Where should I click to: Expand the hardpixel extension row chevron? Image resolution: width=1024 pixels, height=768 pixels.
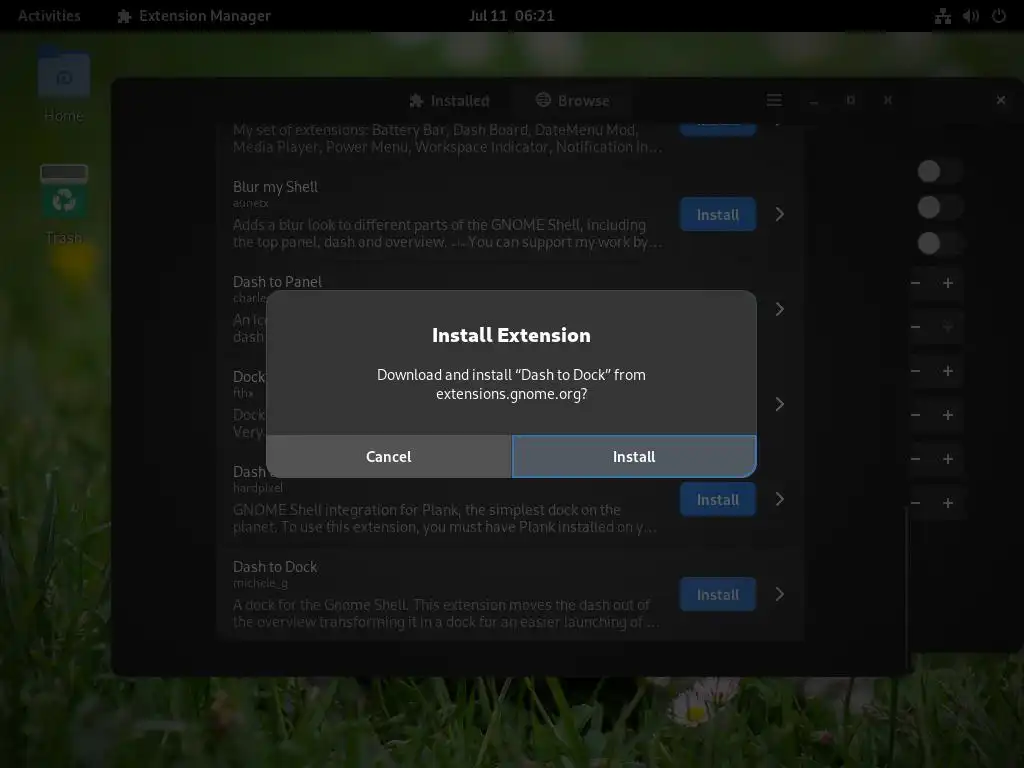pyautogui.click(x=780, y=500)
